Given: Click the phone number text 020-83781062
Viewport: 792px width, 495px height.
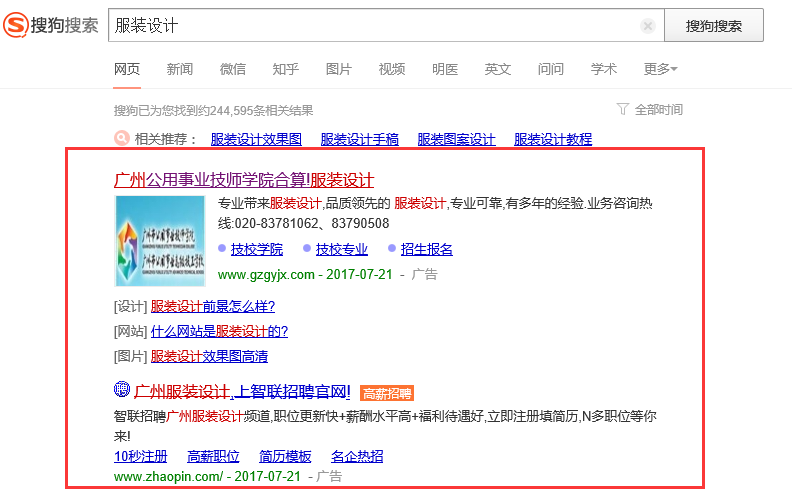Looking at the screenshot, I should pos(277,223).
